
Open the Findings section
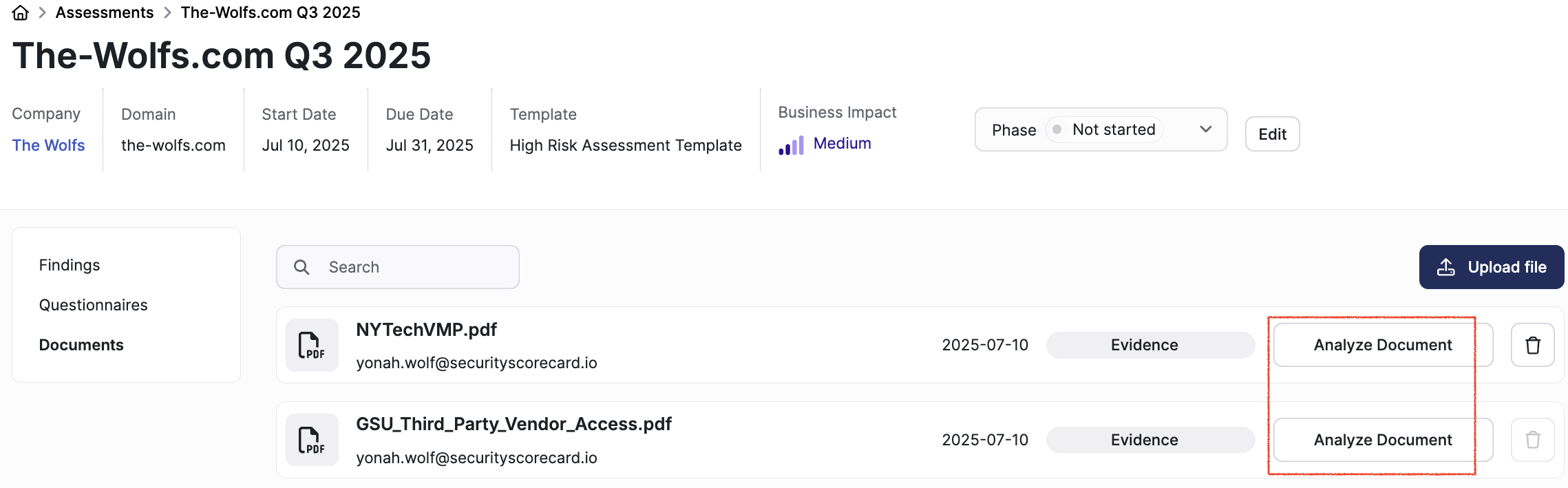pyautogui.click(x=70, y=265)
